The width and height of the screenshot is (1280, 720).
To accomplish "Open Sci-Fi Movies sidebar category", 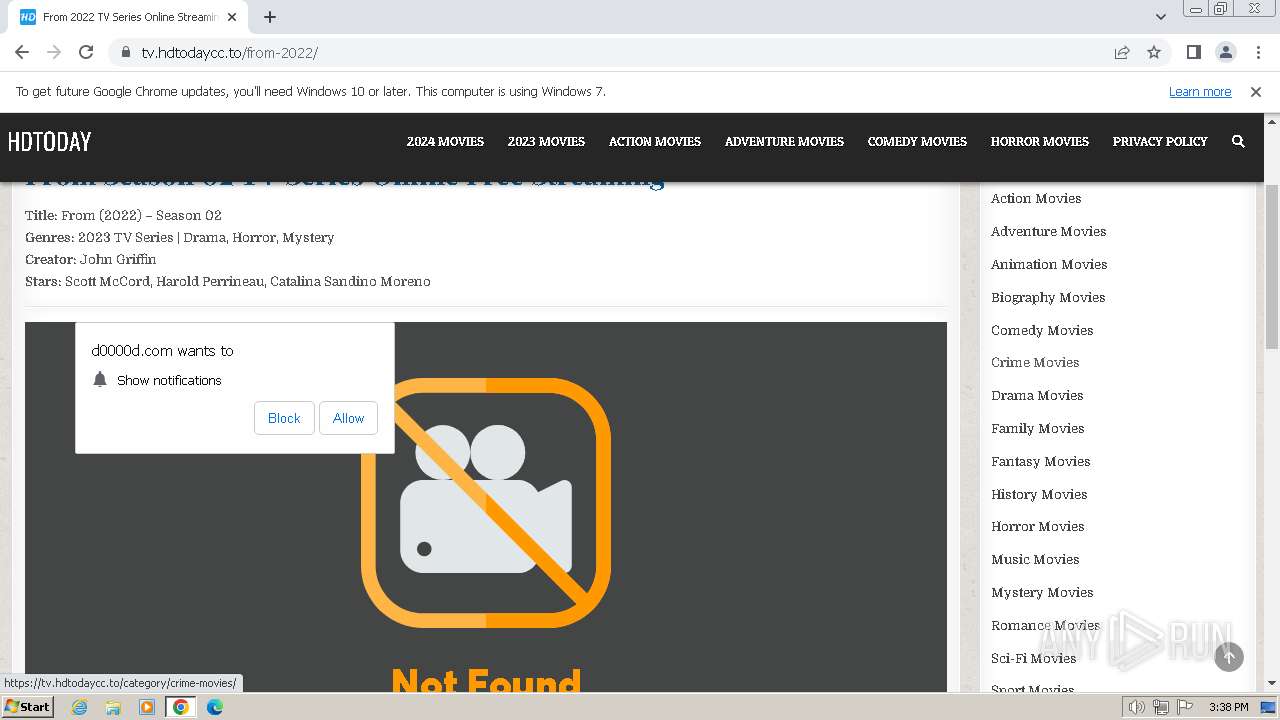I will coord(1033,658).
